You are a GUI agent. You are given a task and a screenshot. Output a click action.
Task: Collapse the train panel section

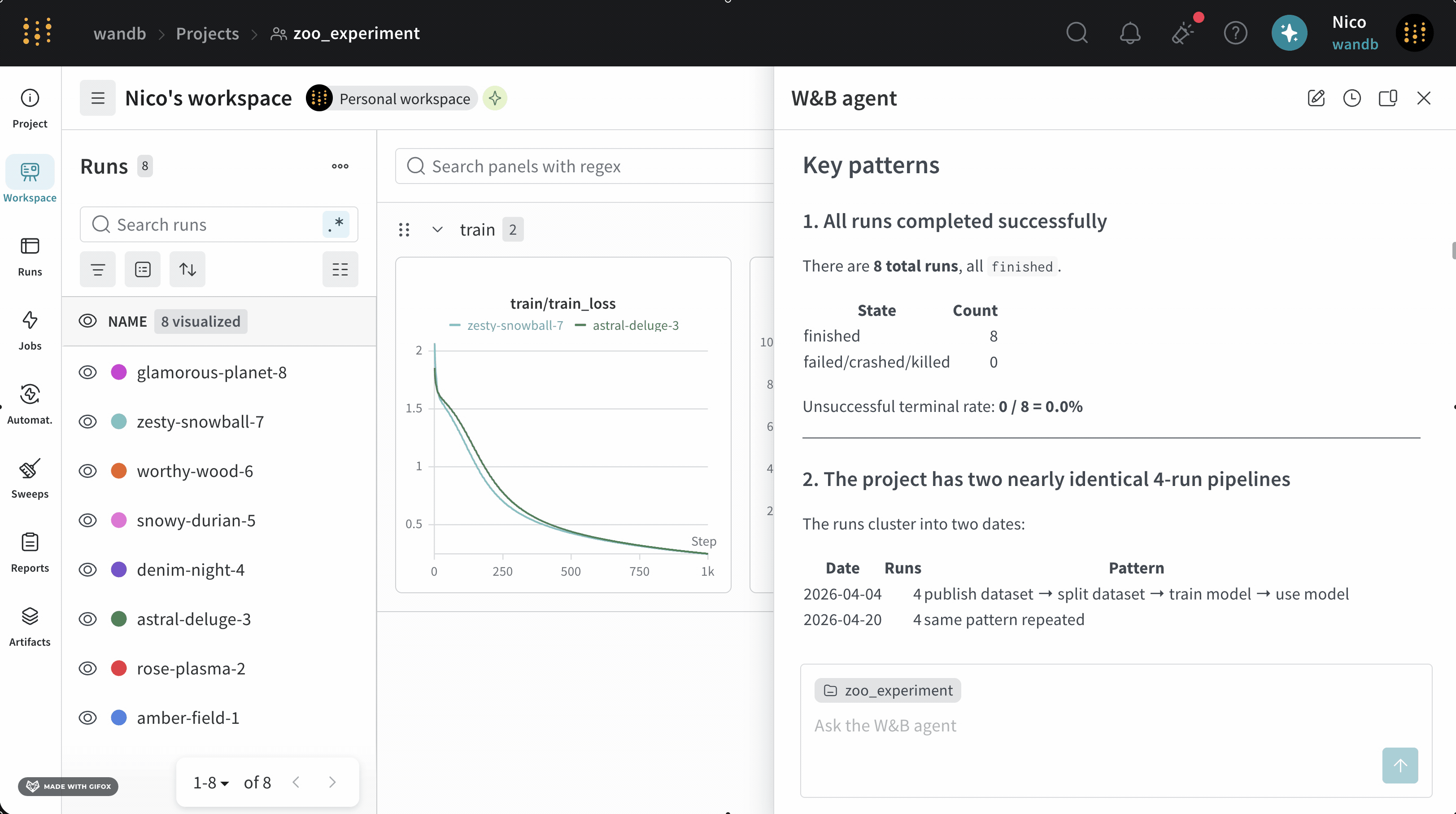point(437,229)
